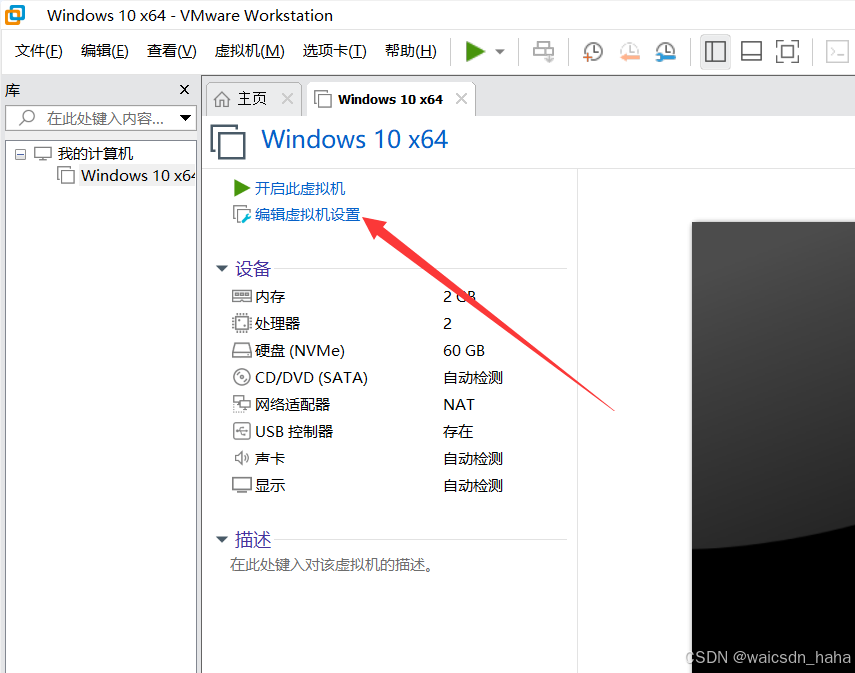Collapse the 设备 section
The image size is (855, 673).
(x=222, y=268)
